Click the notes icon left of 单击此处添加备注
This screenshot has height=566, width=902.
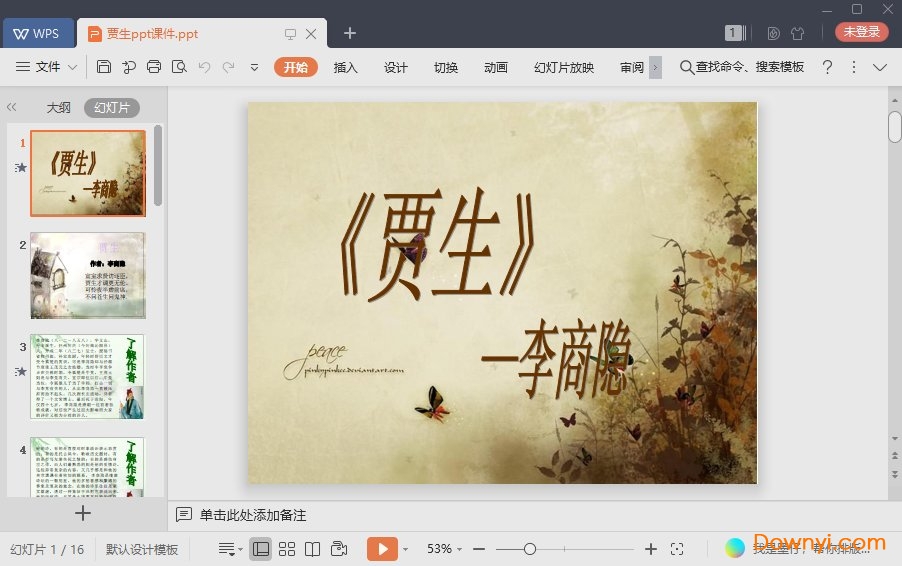click(x=184, y=514)
